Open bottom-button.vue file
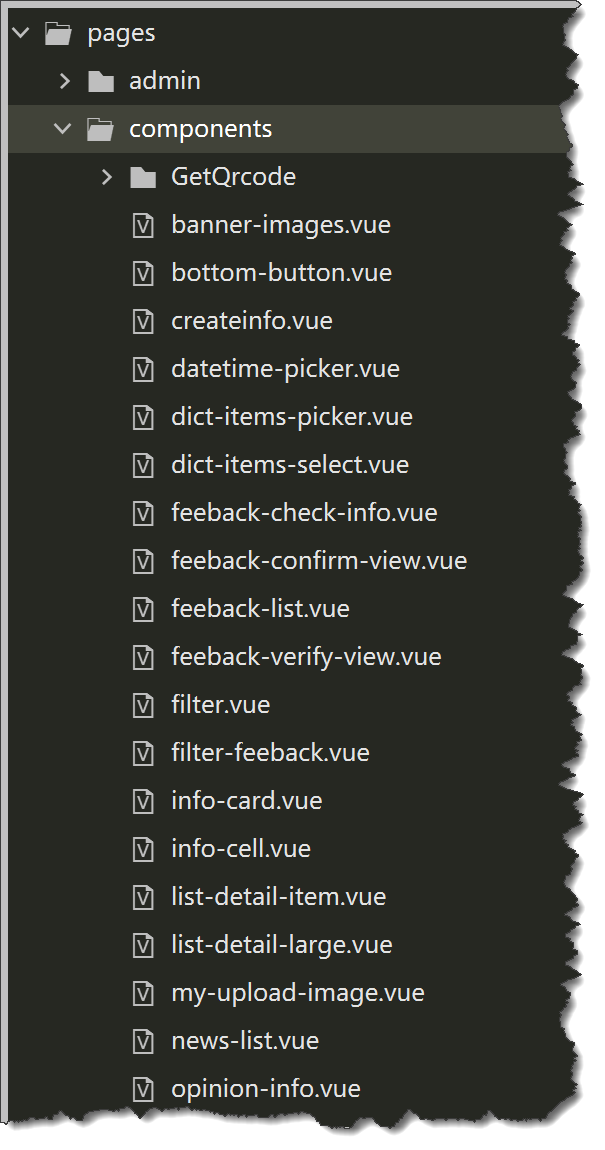This screenshot has height=1150, width=605. [282, 273]
